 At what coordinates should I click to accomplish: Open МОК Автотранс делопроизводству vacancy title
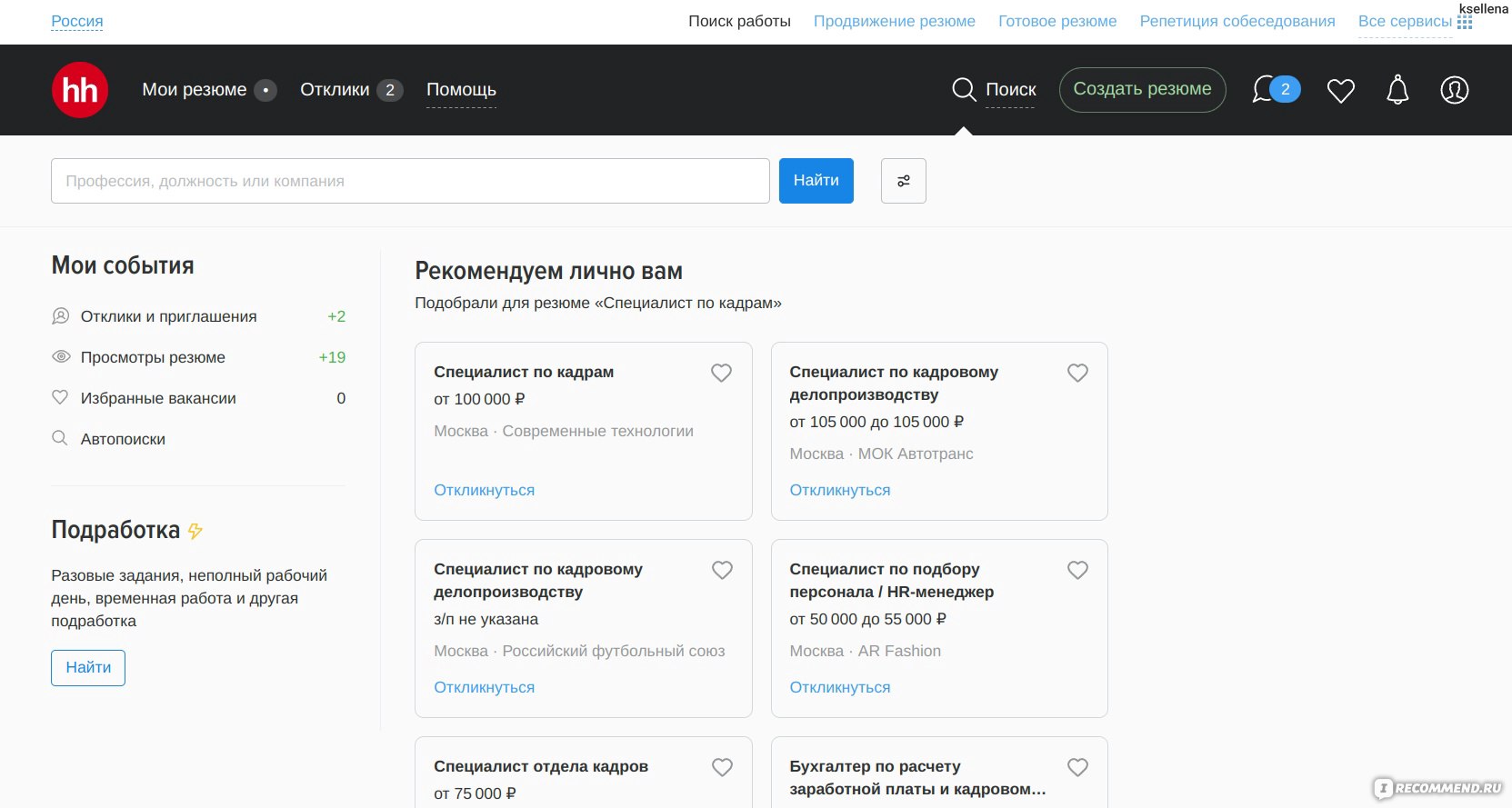[894, 384]
